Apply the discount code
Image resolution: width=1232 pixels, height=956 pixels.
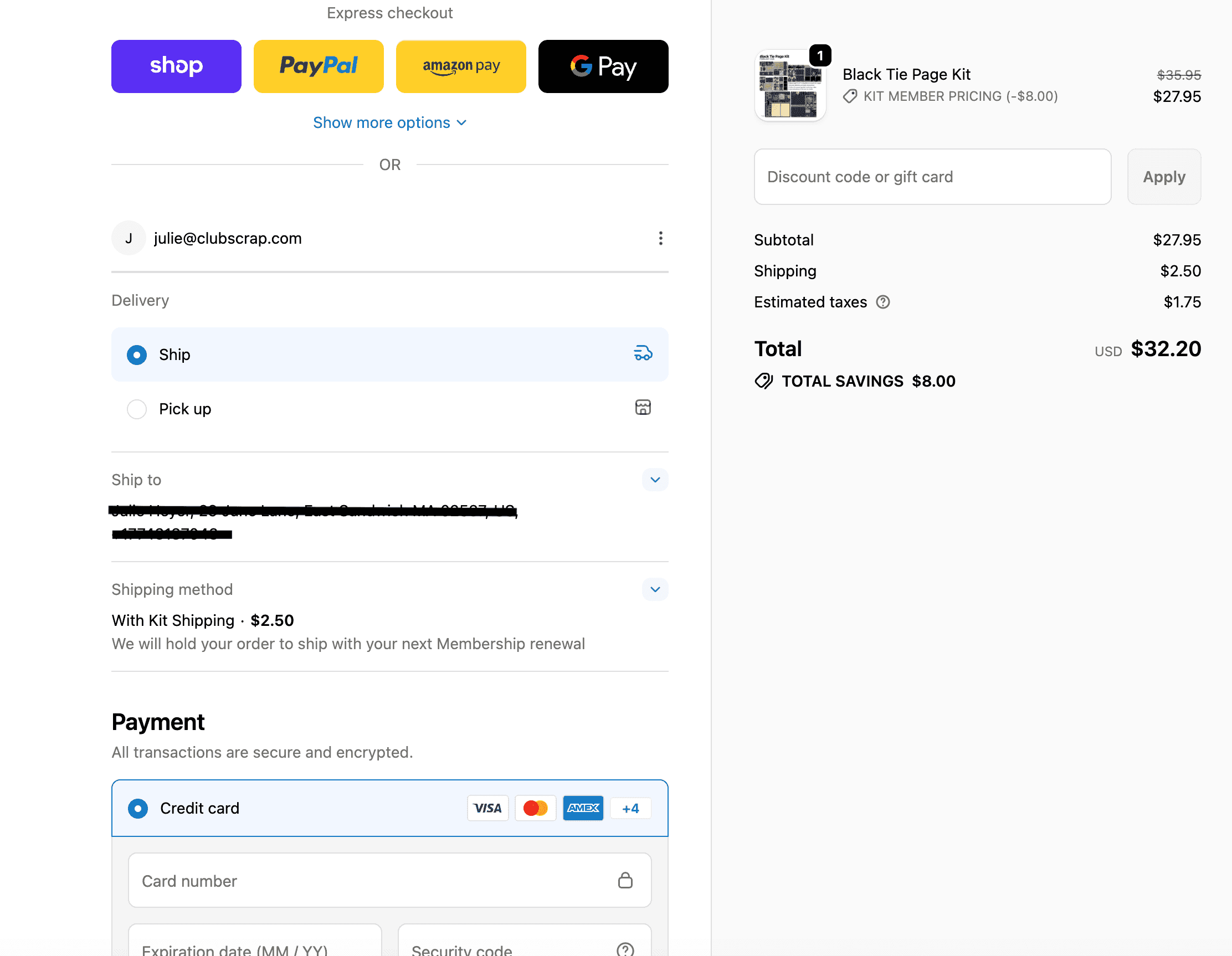click(1164, 177)
